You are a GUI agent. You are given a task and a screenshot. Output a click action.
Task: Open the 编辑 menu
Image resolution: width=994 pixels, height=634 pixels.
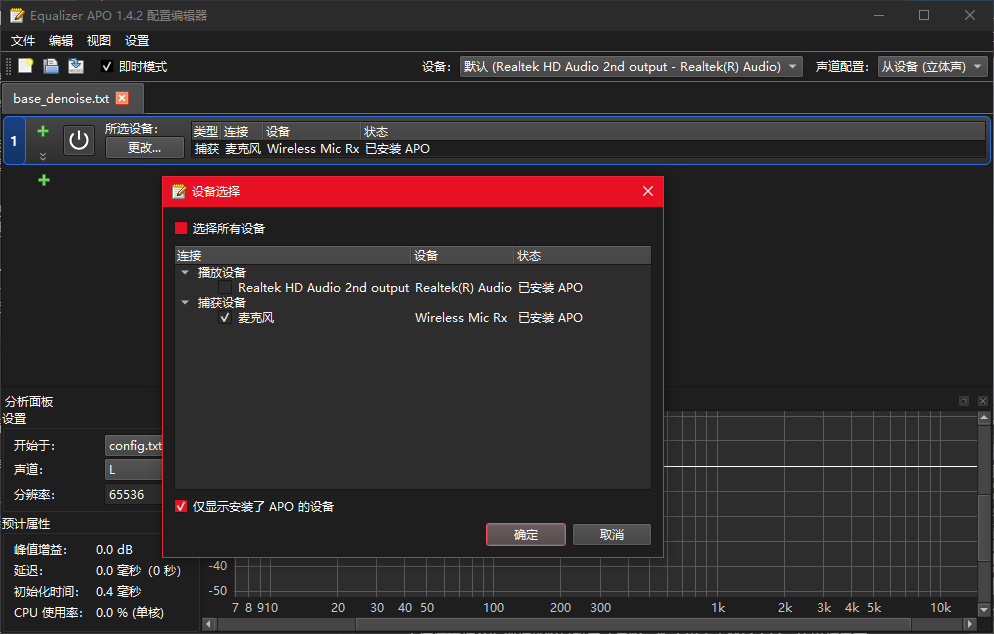tap(61, 41)
